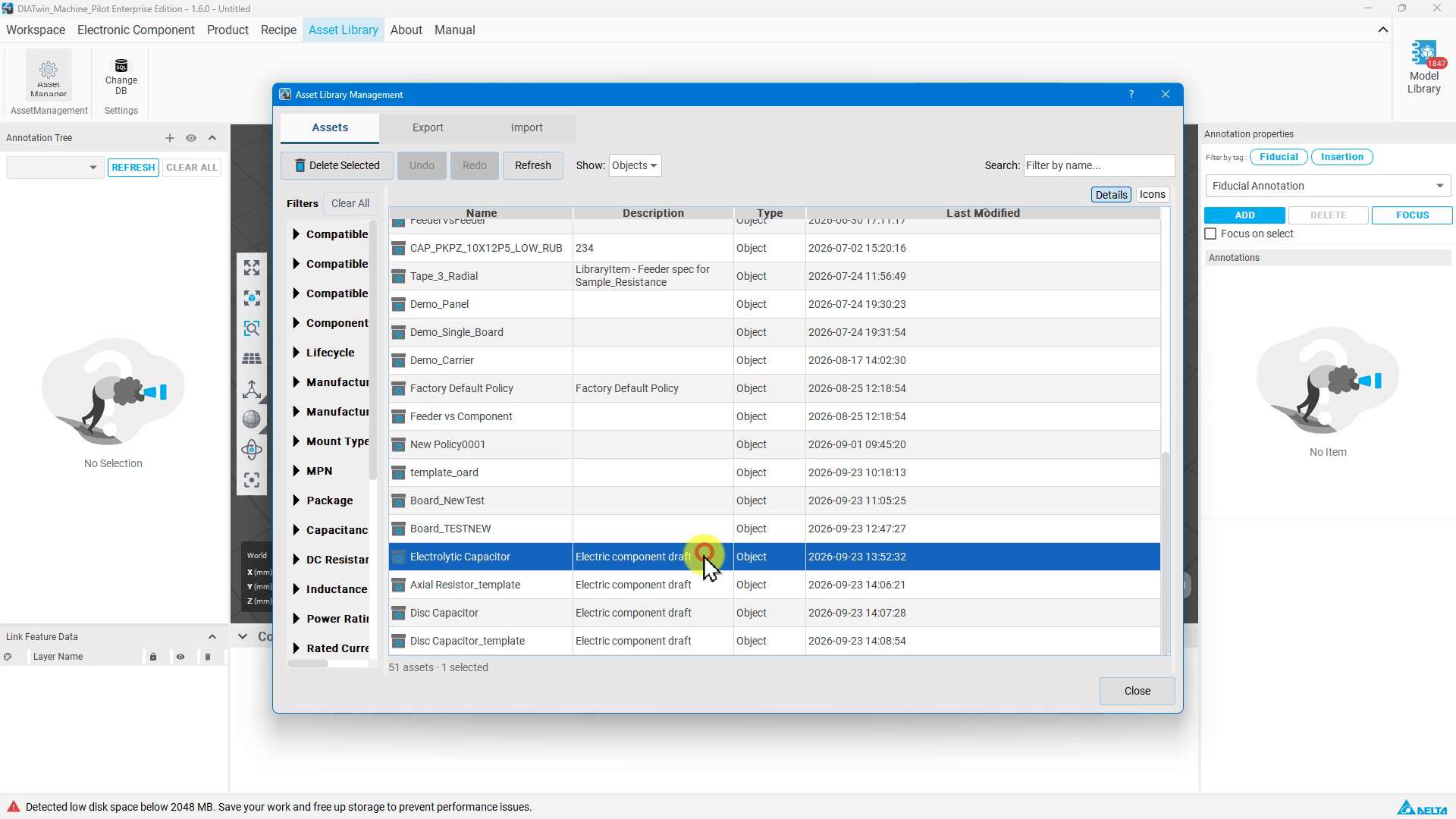Viewport: 1456px width, 819px height.
Task: Click the Board_NewTest asset icon
Action: click(x=398, y=501)
